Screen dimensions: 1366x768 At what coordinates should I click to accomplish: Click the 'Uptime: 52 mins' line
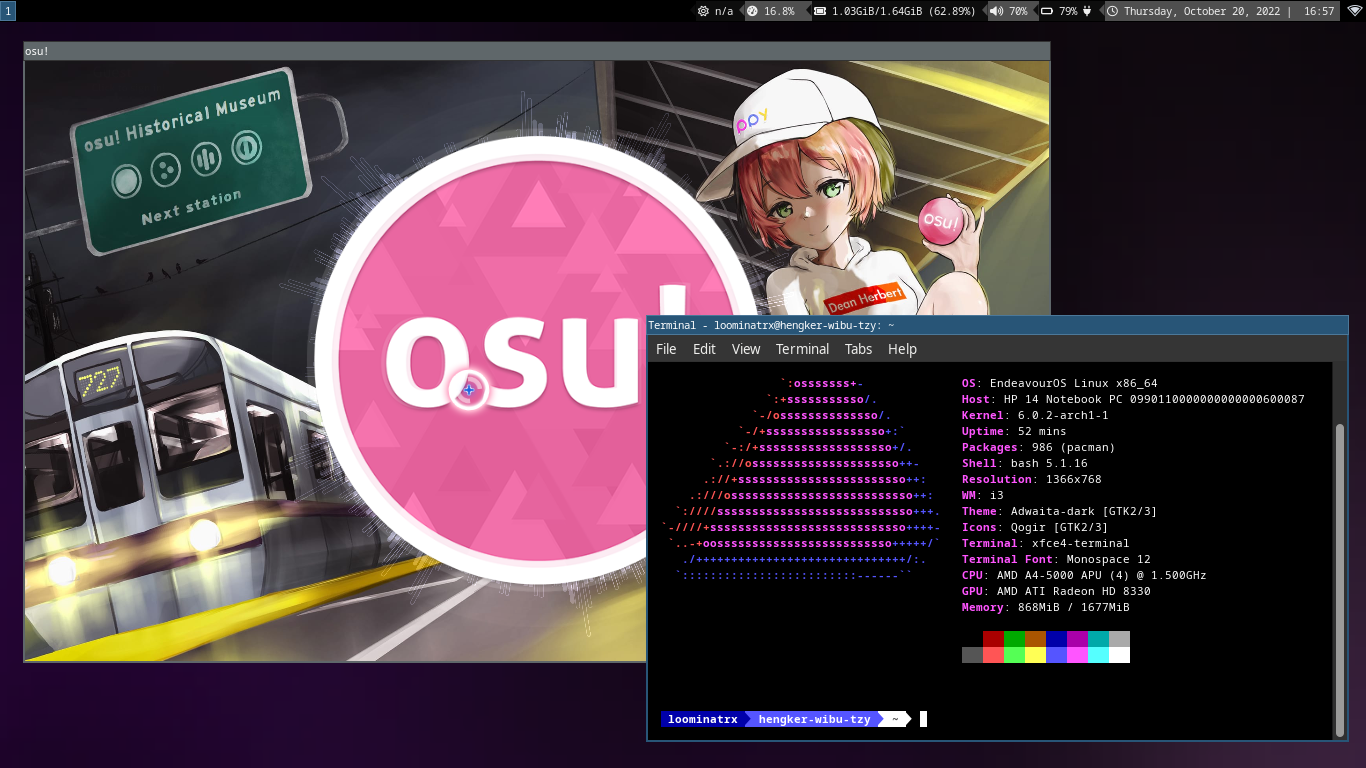(1014, 431)
